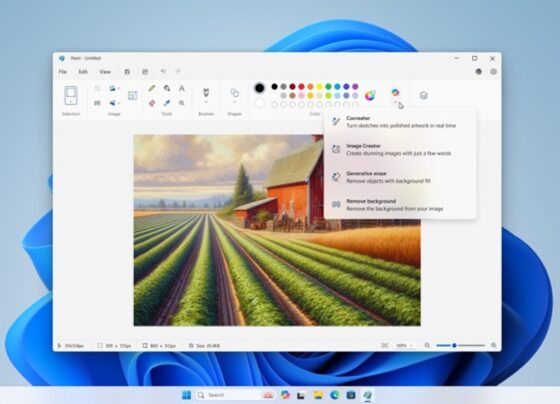Click the icon right of Save

pyautogui.click(x=145, y=72)
